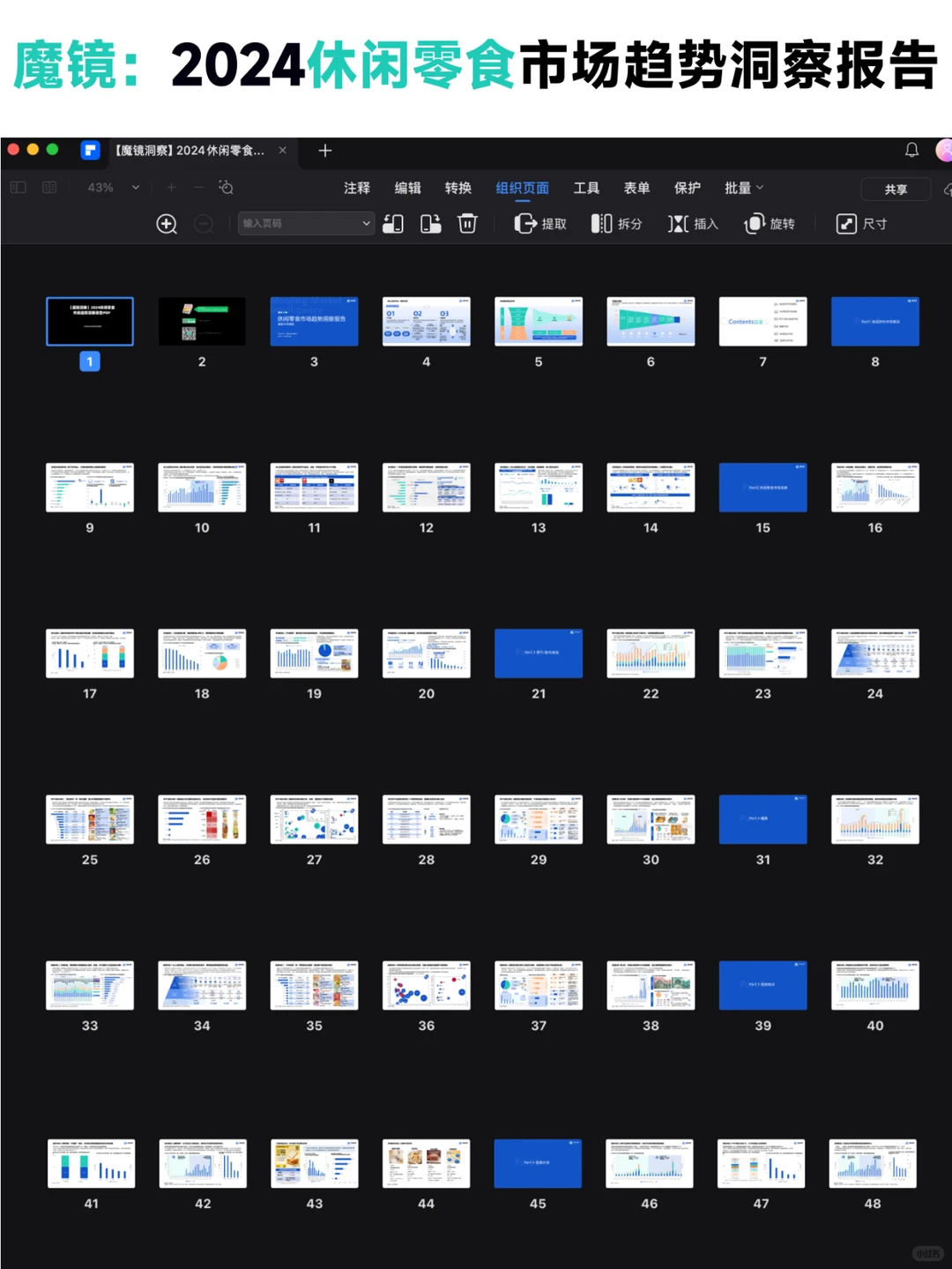
Task: Select page 36 thumbnail
Action: point(427,985)
